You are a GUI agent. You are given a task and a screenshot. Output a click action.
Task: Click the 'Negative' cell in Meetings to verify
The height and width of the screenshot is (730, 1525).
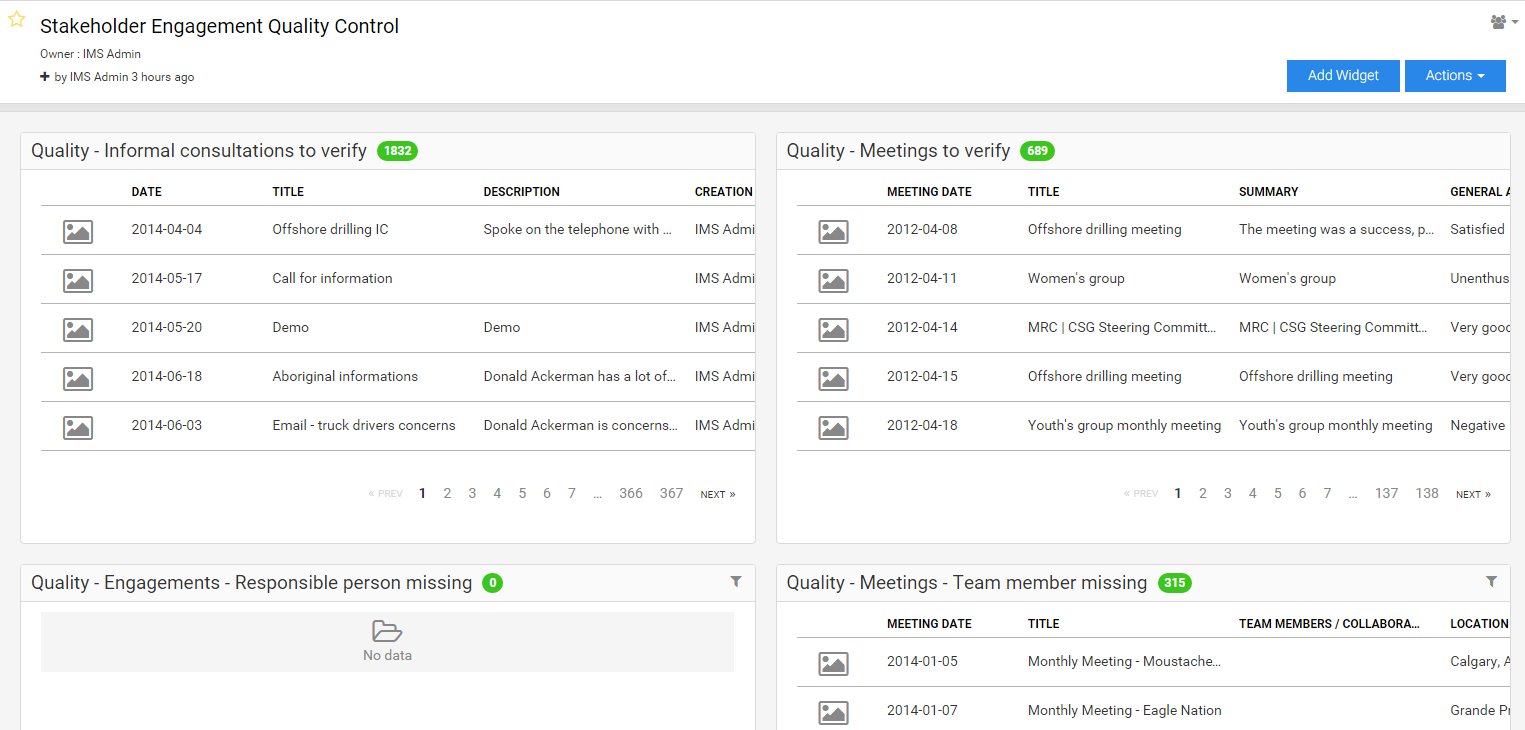coord(1477,426)
